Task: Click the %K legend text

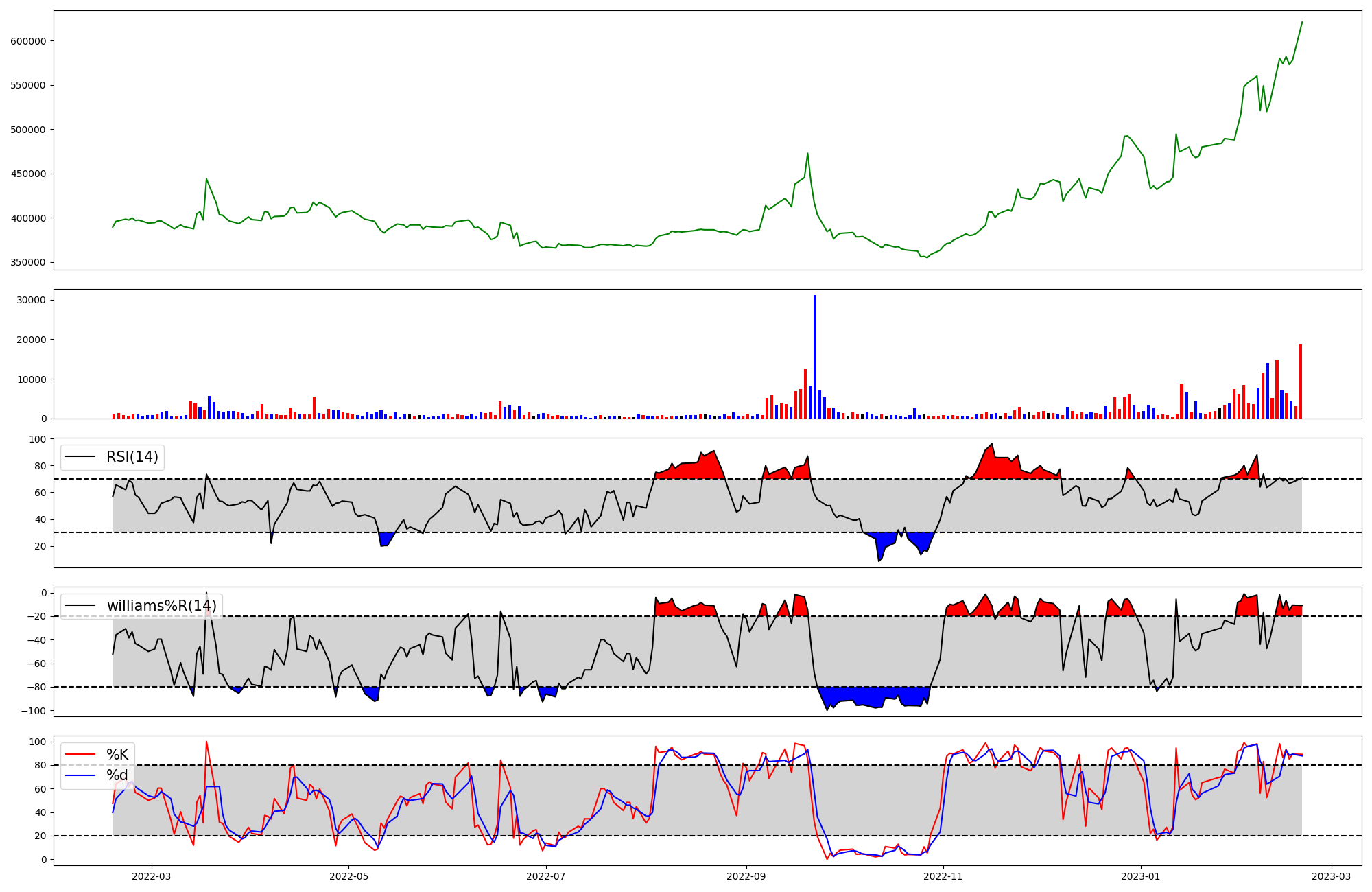Action: click(117, 755)
